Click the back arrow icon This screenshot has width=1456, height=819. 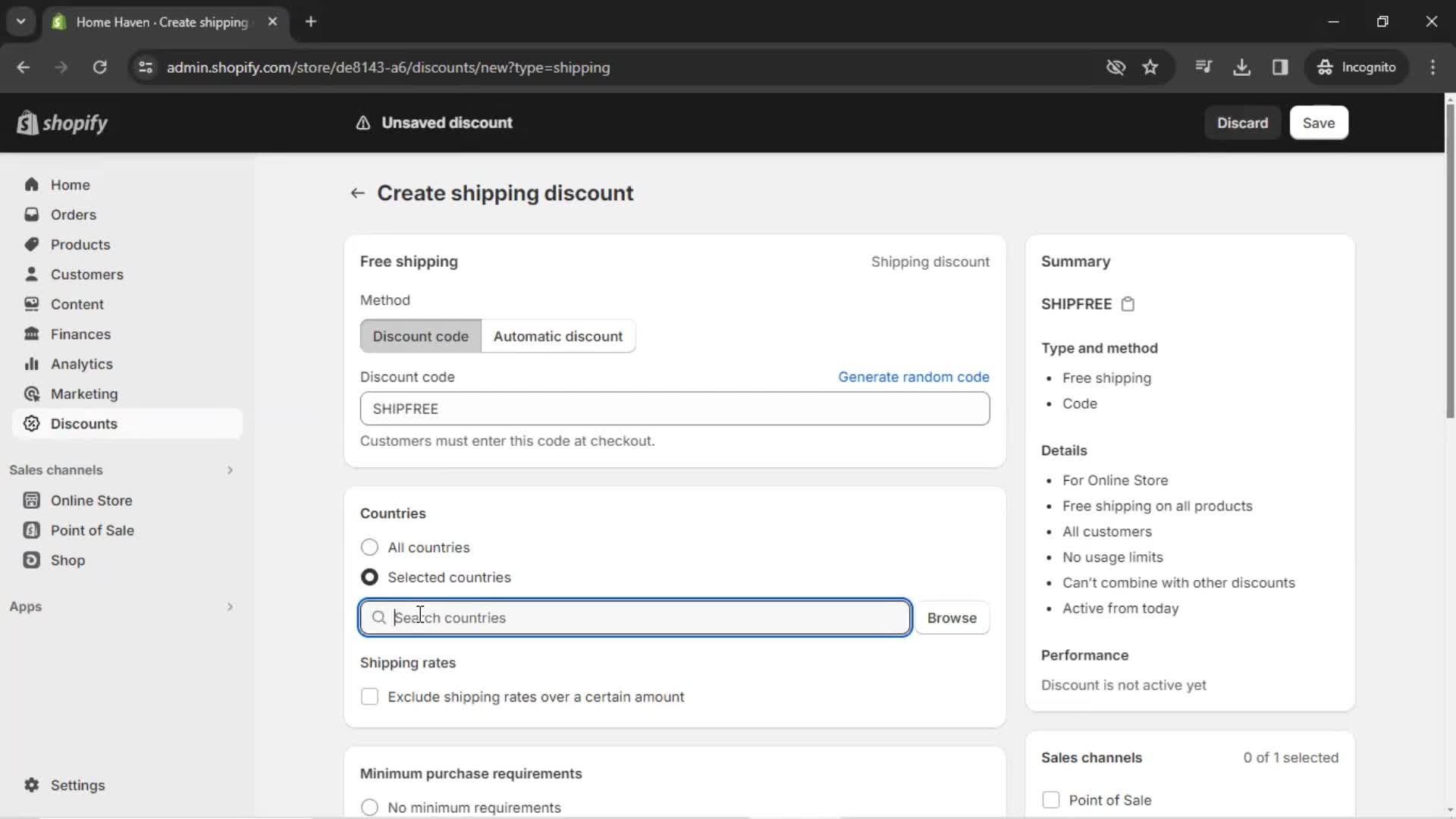[357, 193]
